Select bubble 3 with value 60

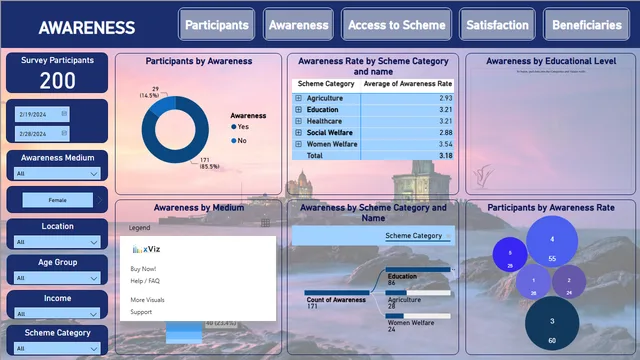click(552, 323)
